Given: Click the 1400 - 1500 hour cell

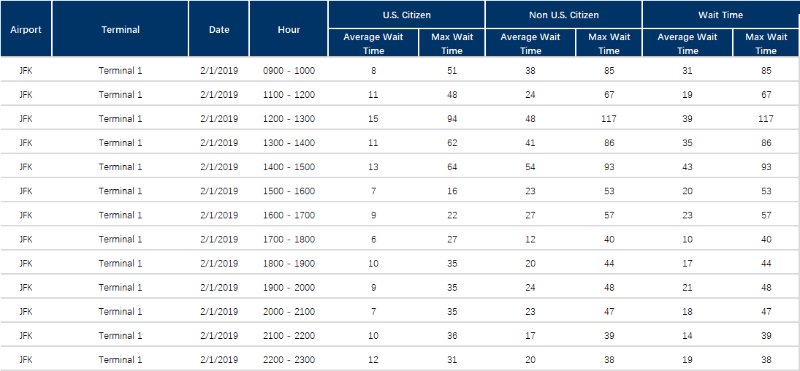Looking at the screenshot, I should 289,167.
